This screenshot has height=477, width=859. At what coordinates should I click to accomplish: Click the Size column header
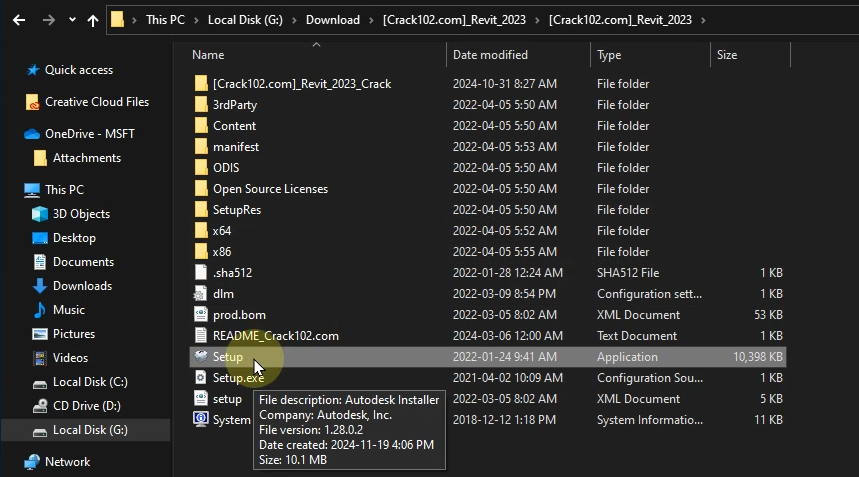(727, 55)
